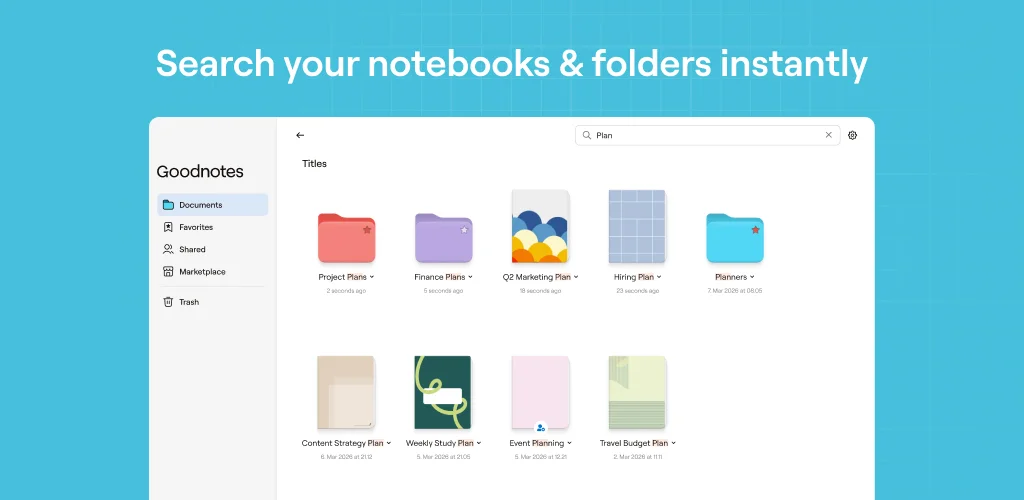Viewport: 1024px width, 500px height.
Task: Open the Event Planning notebook cover
Action: [x=540, y=392]
